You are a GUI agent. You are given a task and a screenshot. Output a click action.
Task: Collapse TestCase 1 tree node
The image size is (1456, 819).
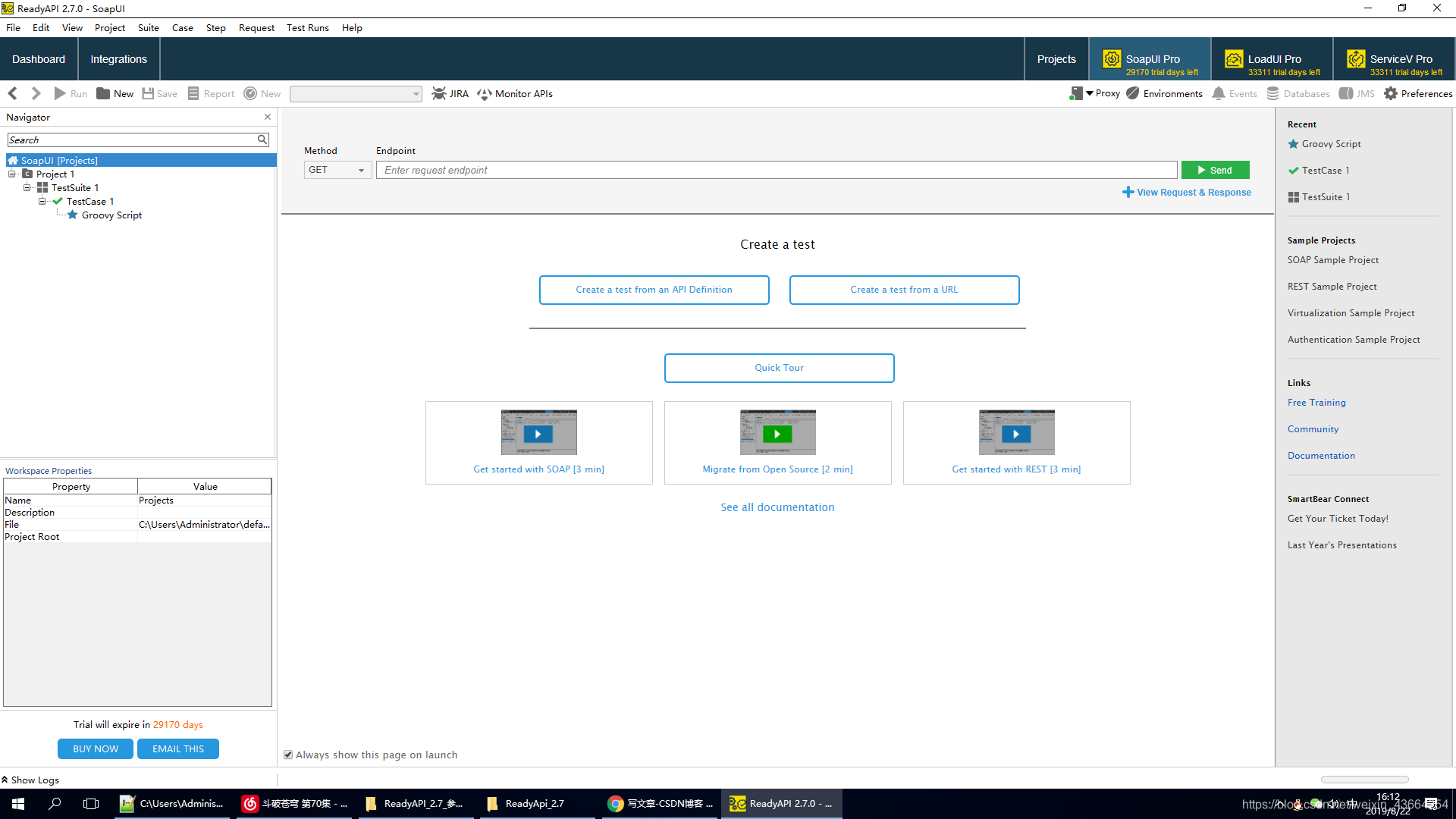(x=42, y=201)
